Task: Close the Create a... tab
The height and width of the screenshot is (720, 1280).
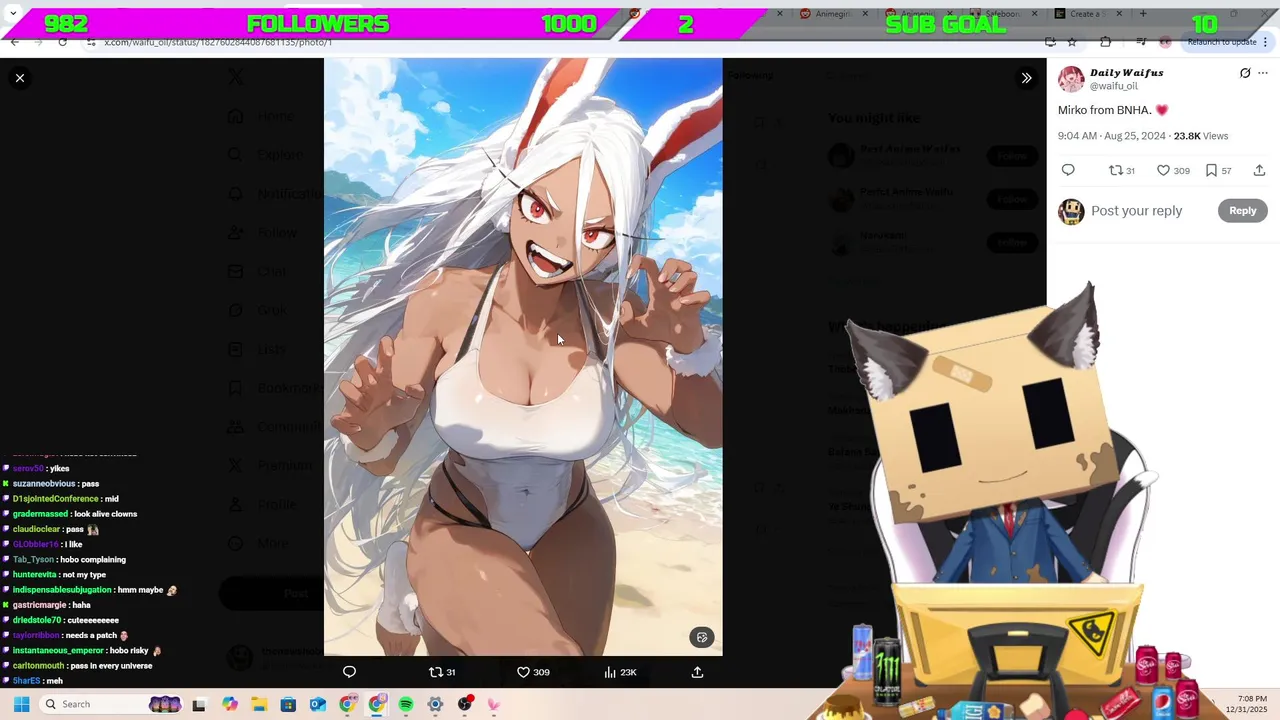Action: pos(1119,14)
